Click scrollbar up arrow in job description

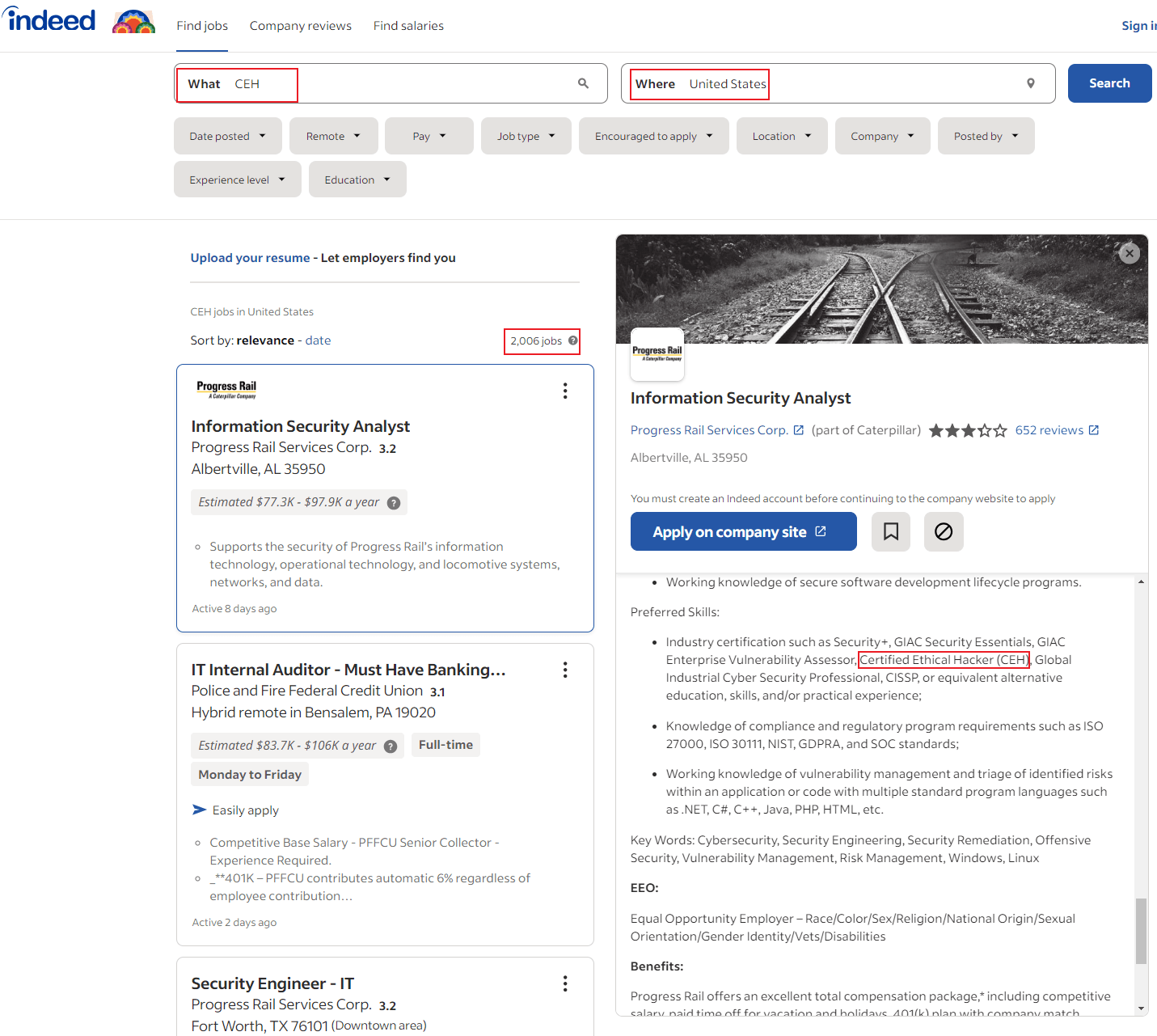[x=1142, y=581]
